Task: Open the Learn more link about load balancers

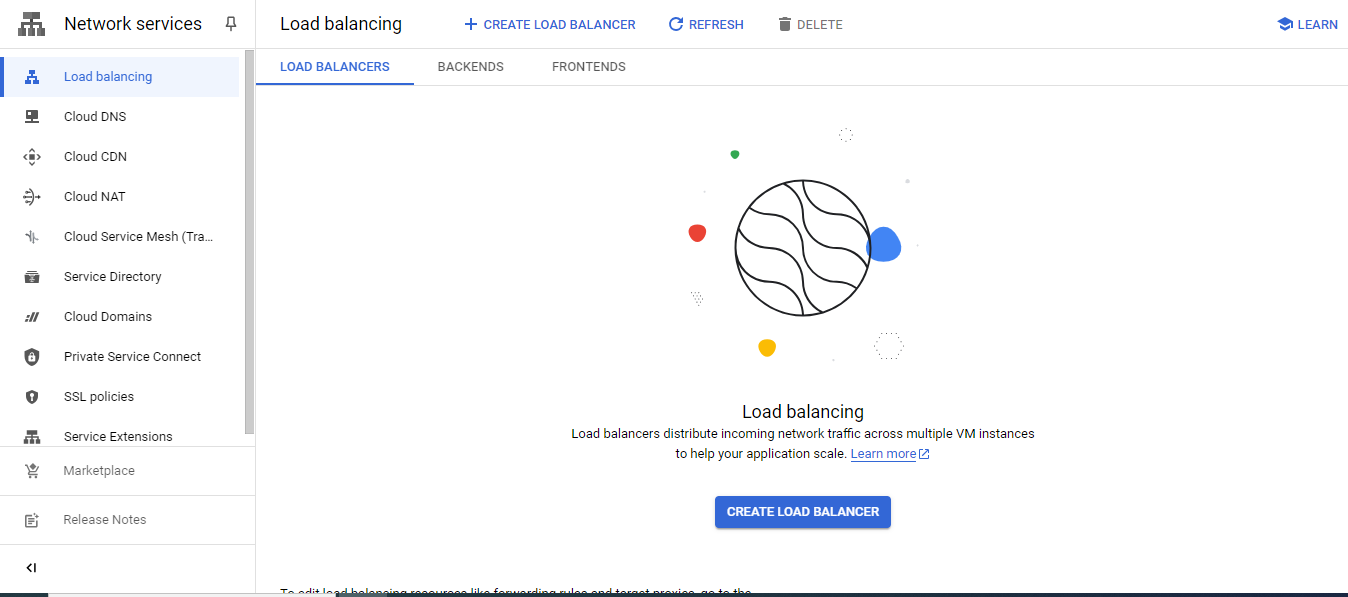Action: tap(883, 453)
